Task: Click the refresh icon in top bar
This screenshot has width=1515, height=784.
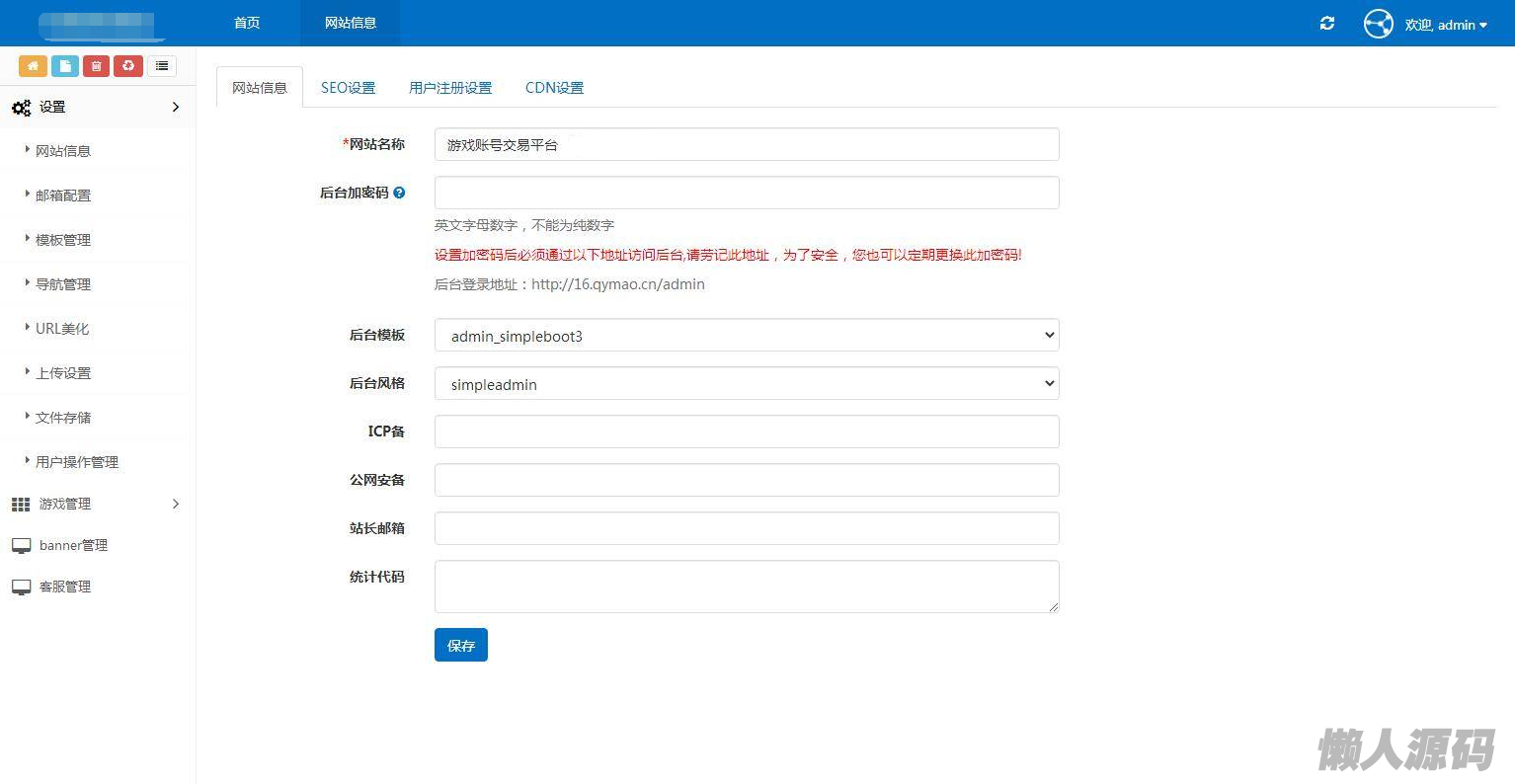Action: click(1327, 24)
